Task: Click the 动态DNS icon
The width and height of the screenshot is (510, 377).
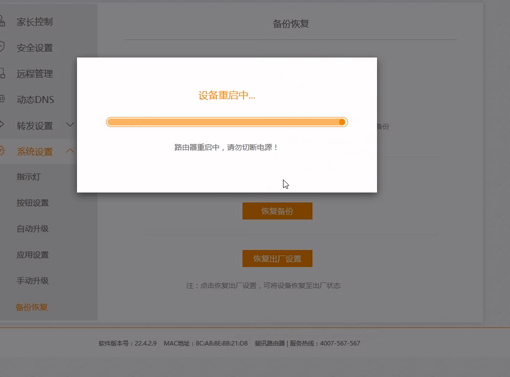Action: 2,99
